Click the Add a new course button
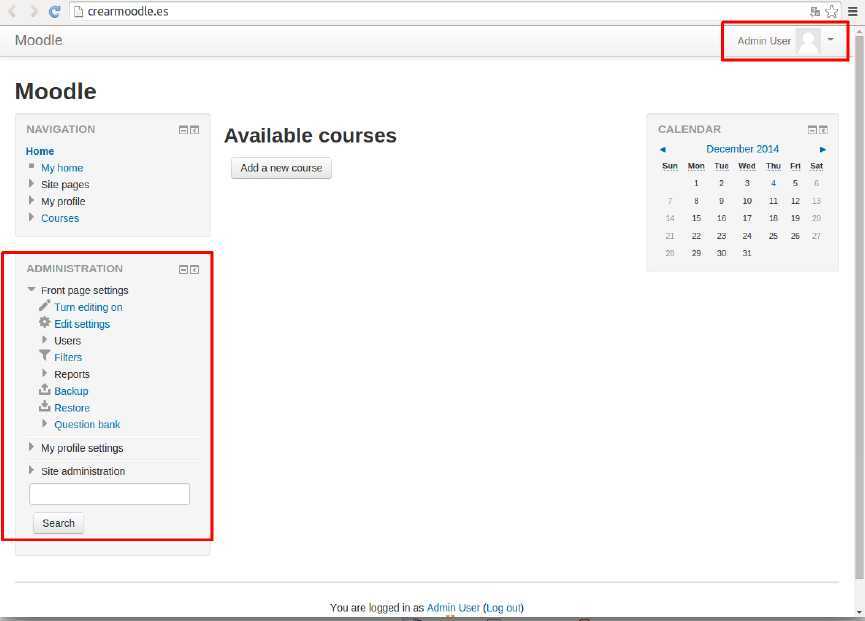 [x=281, y=168]
